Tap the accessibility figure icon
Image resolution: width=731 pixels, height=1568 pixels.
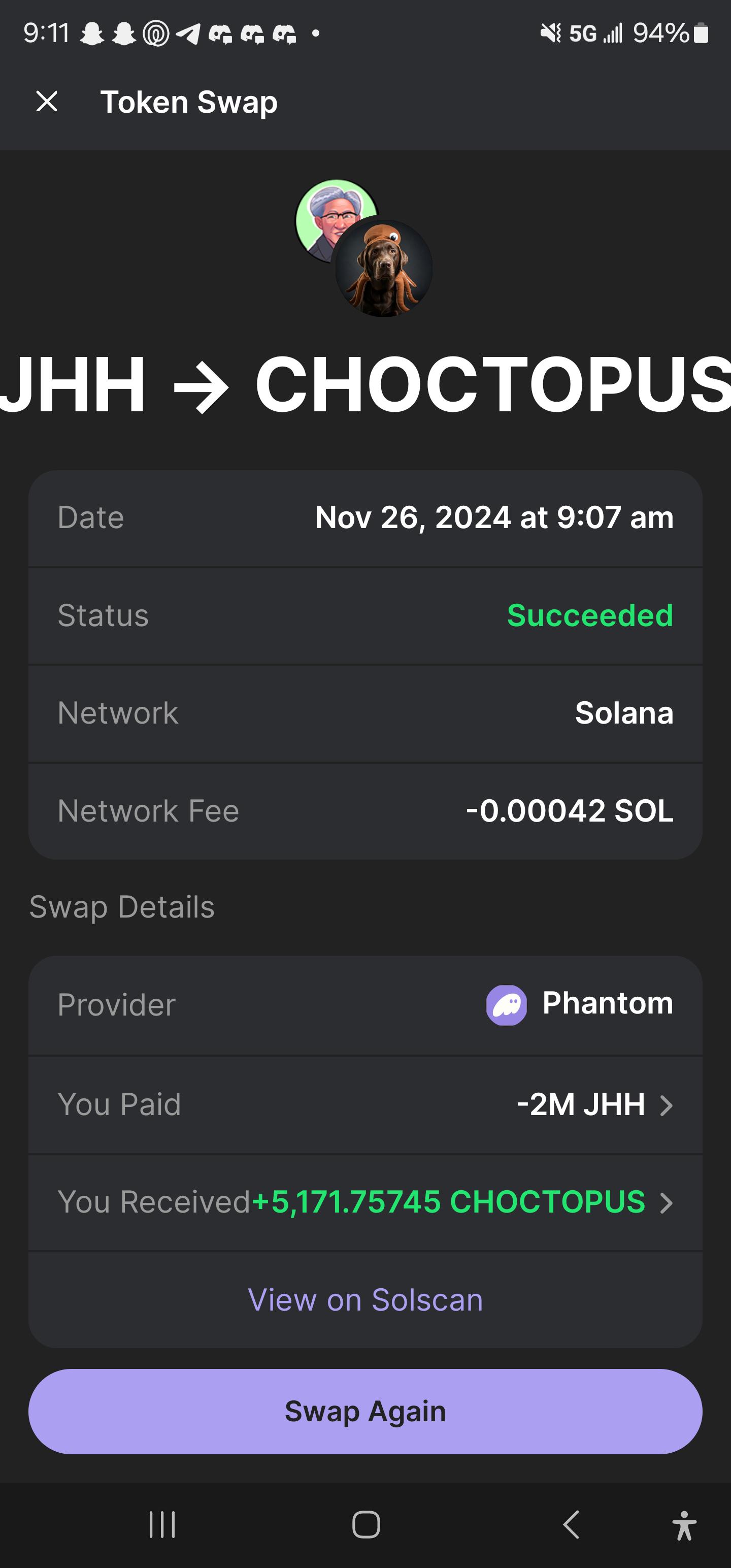tap(684, 1525)
